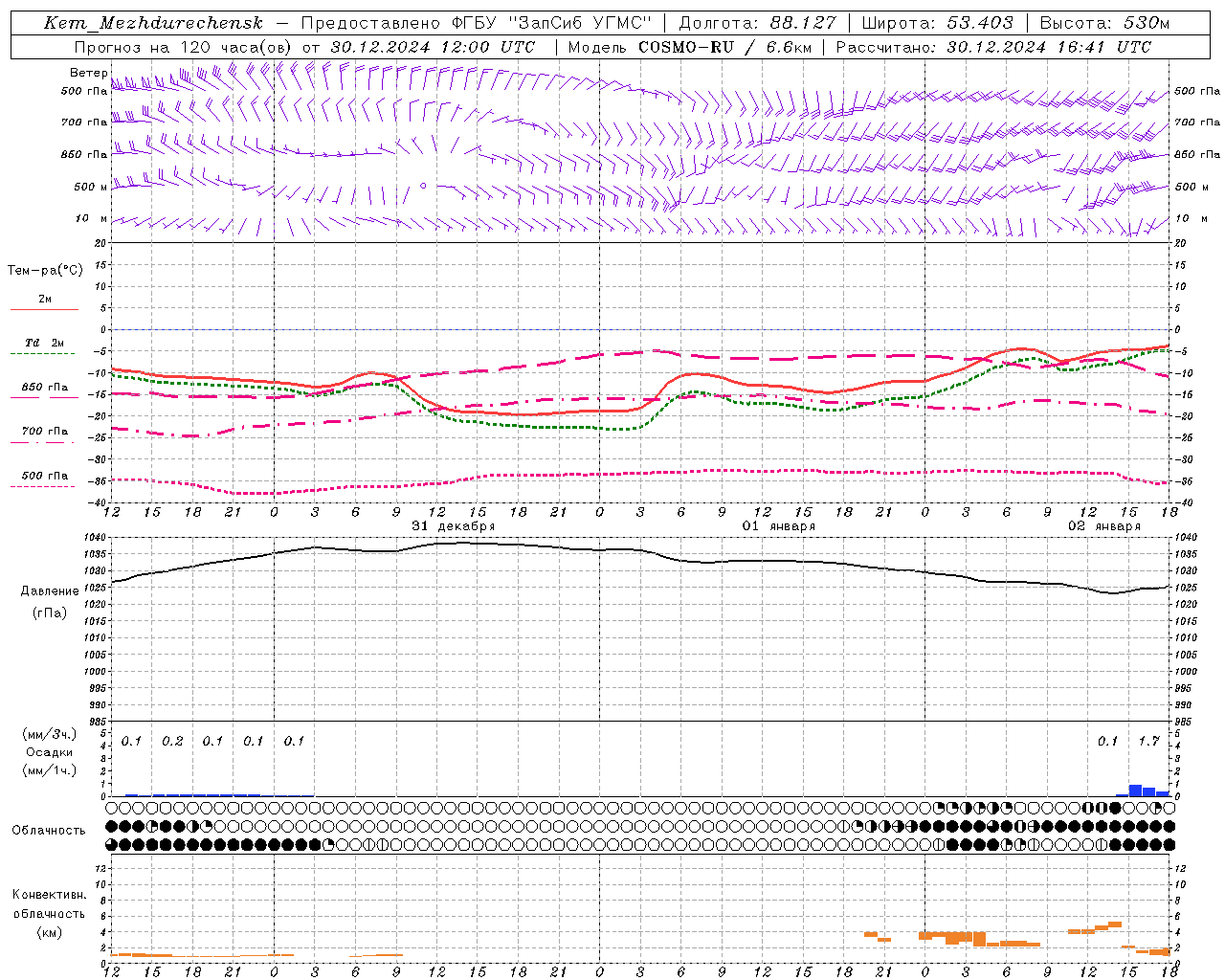Click the 700 гПа temperature legend entry

45,432
